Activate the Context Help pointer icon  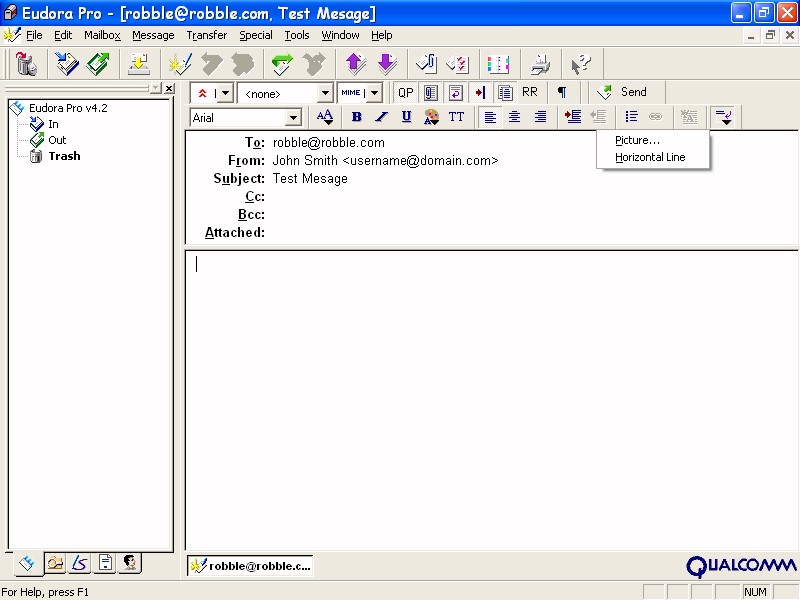(x=581, y=64)
